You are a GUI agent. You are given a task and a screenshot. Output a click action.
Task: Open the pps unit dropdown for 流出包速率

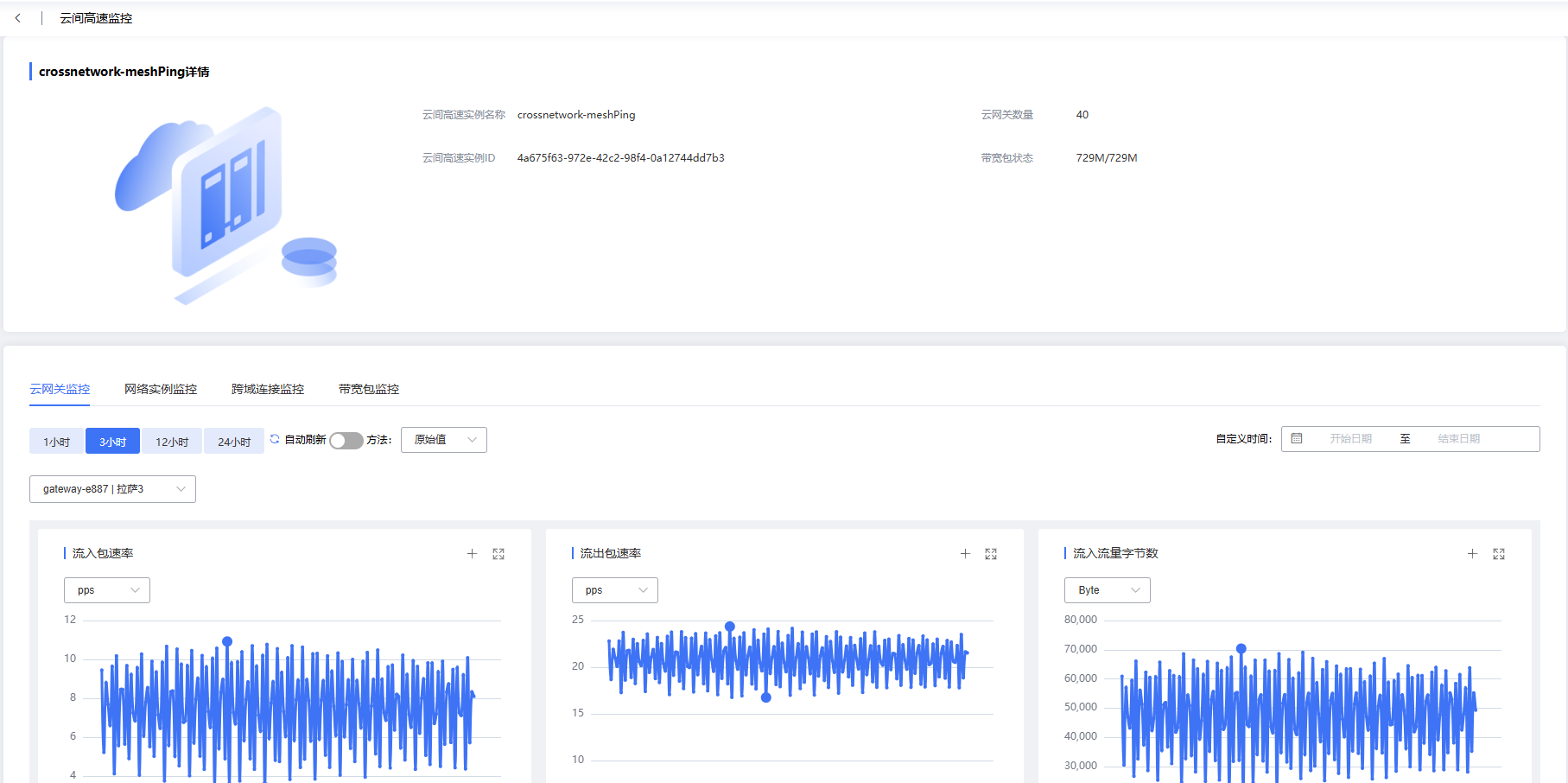(615, 590)
